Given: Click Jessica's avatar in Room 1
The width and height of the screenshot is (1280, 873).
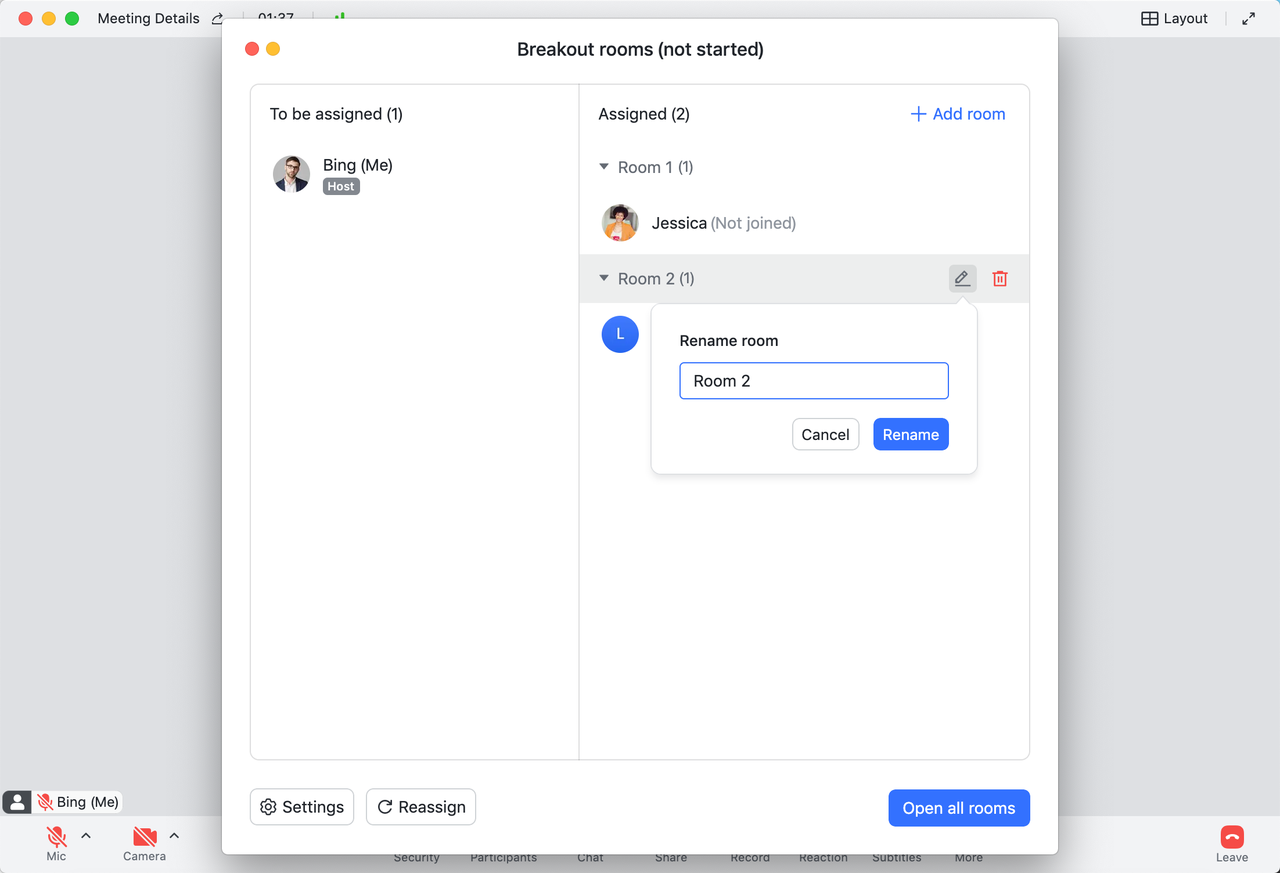Looking at the screenshot, I should (x=620, y=223).
